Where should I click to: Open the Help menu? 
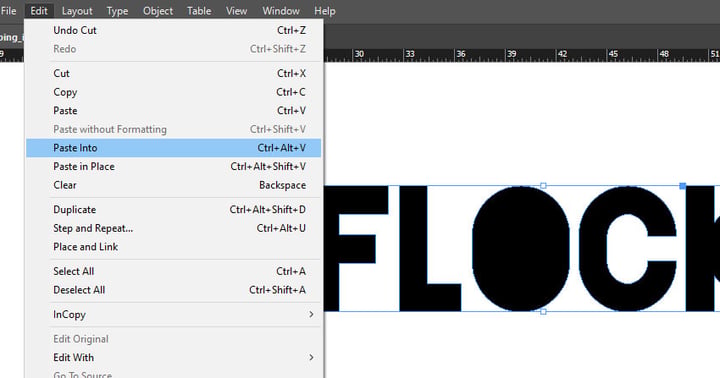click(x=325, y=11)
